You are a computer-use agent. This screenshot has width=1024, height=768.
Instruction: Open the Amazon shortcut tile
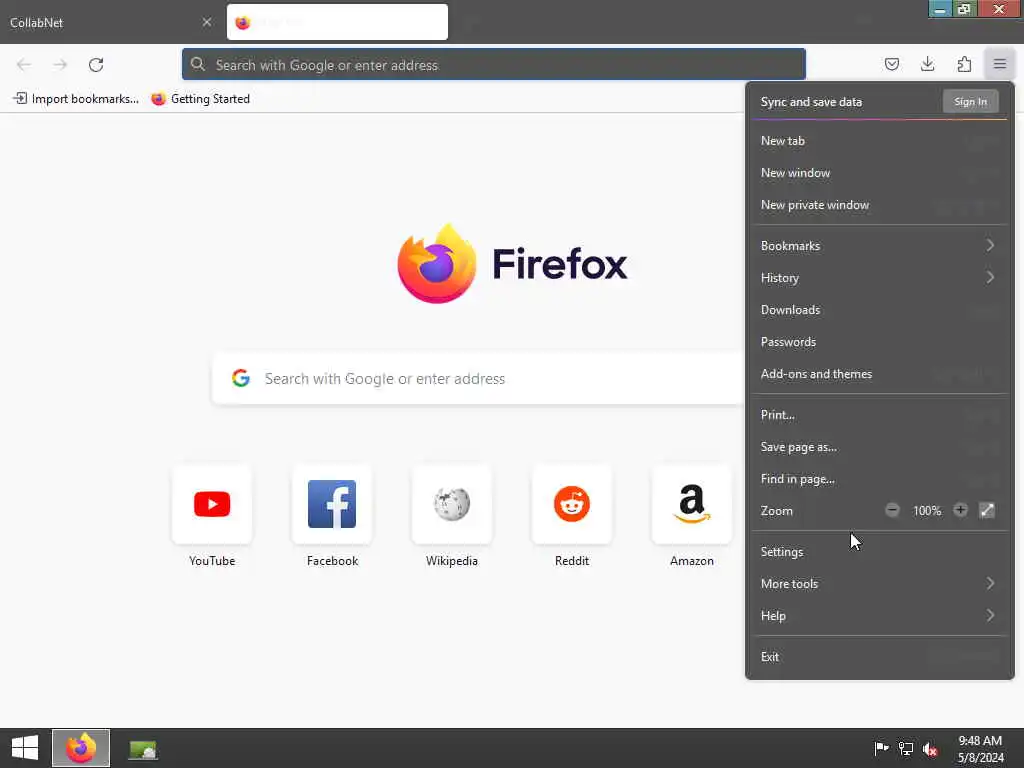click(692, 517)
